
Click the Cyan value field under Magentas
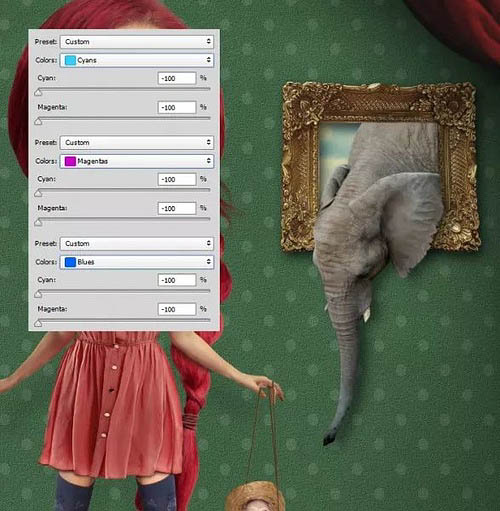point(177,179)
